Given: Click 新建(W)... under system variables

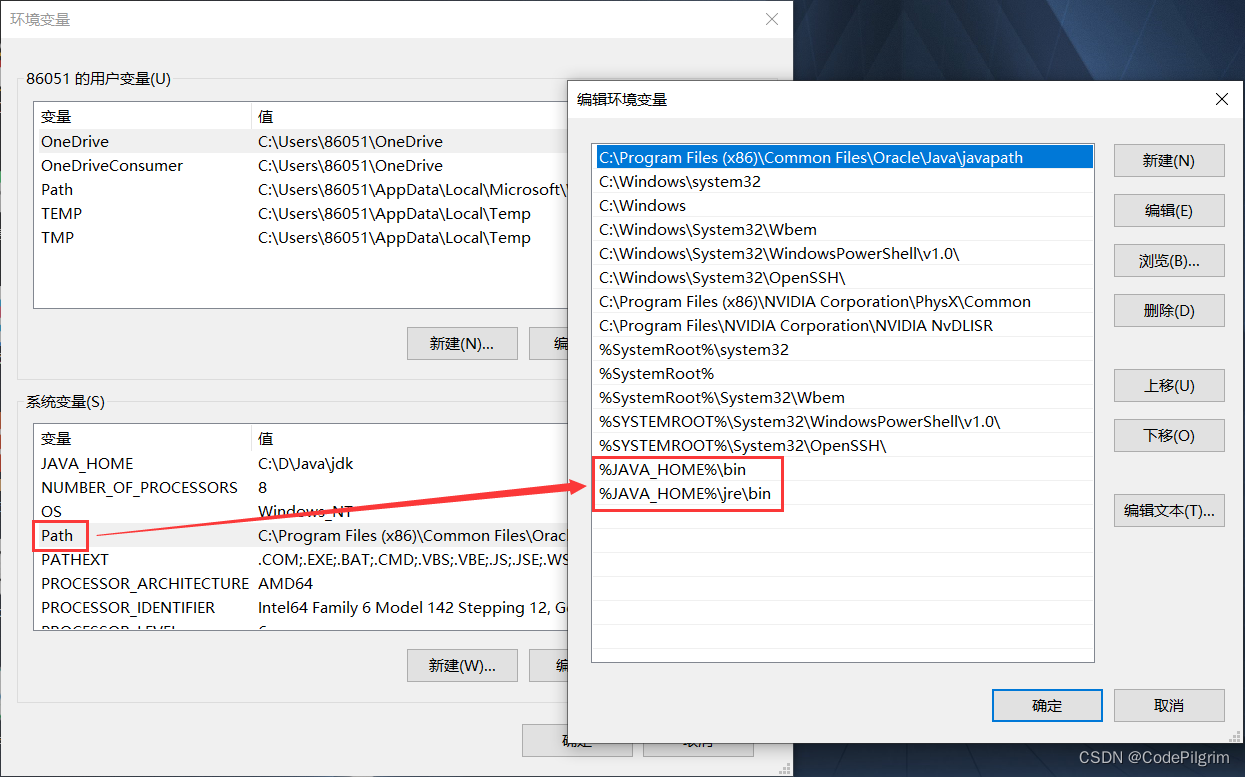Looking at the screenshot, I should click(x=461, y=665).
